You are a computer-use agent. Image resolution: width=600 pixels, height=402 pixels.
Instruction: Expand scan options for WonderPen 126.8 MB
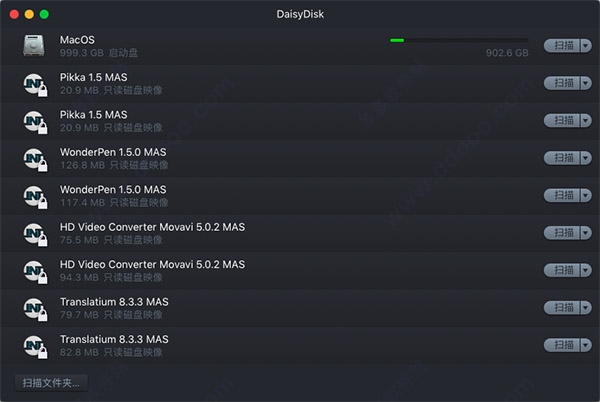point(586,158)
